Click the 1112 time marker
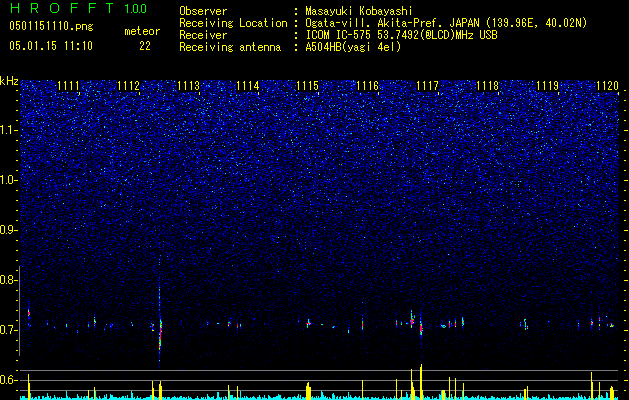Screen dimensions: 629x400 tap(128, 86)
